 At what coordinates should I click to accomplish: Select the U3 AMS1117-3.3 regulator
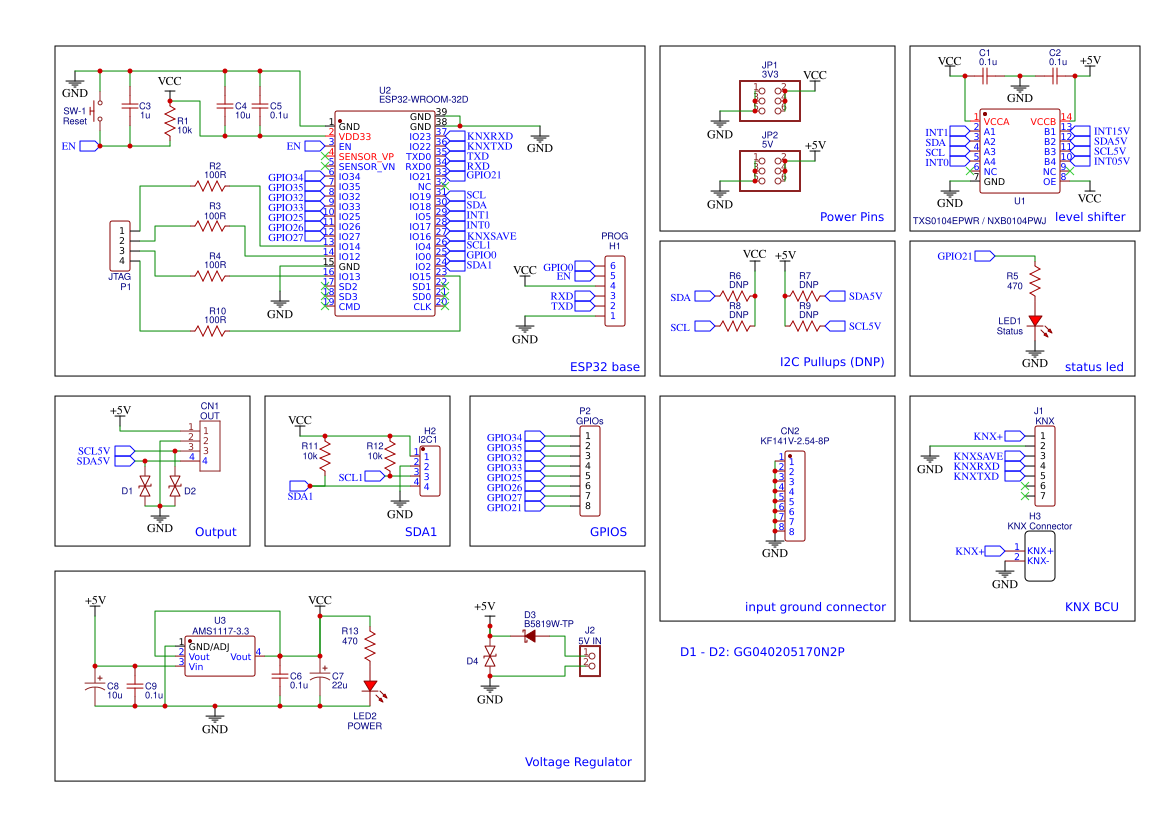coord(220,656)
